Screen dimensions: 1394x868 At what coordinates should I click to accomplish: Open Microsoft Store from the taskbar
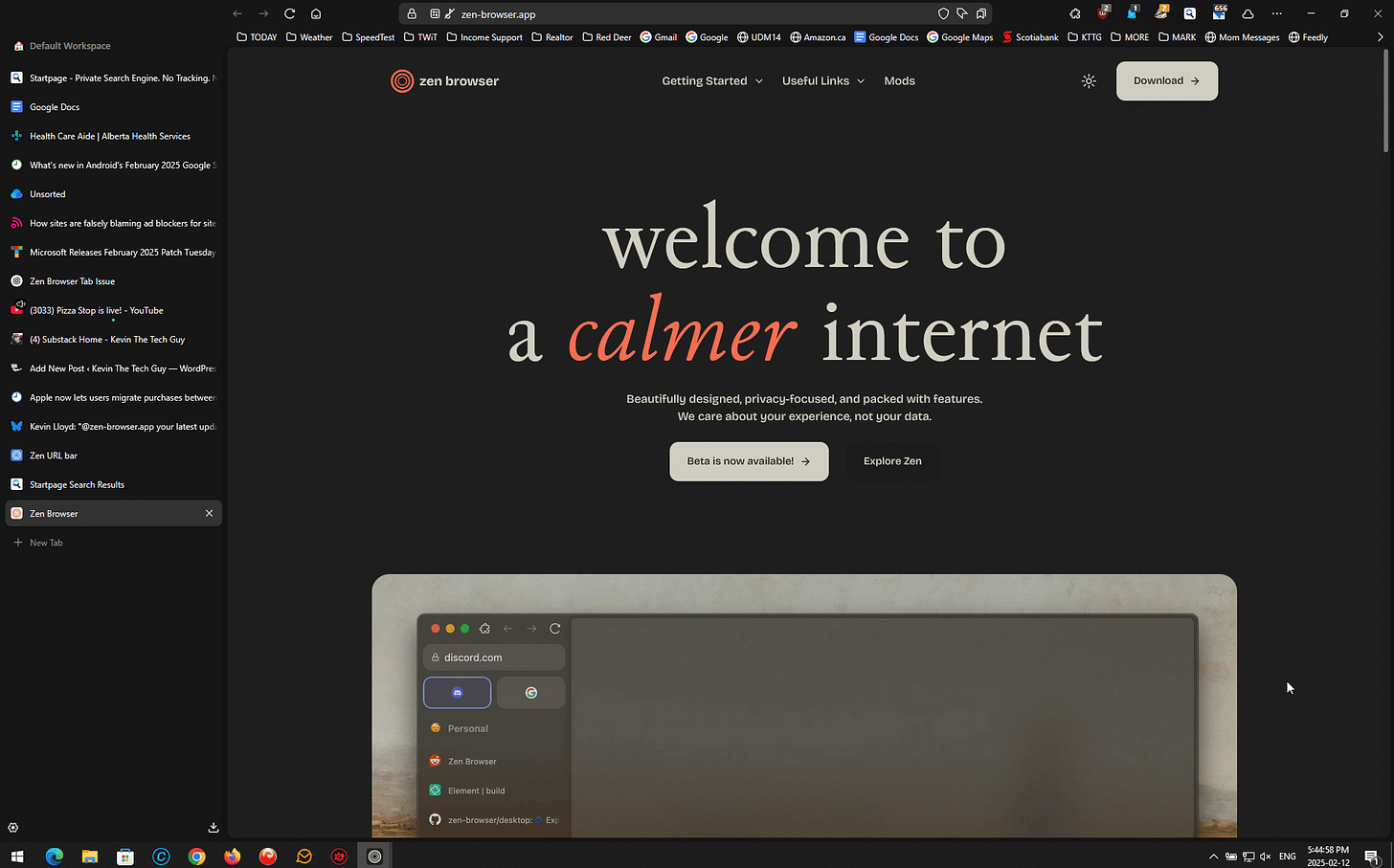point(125,857)
